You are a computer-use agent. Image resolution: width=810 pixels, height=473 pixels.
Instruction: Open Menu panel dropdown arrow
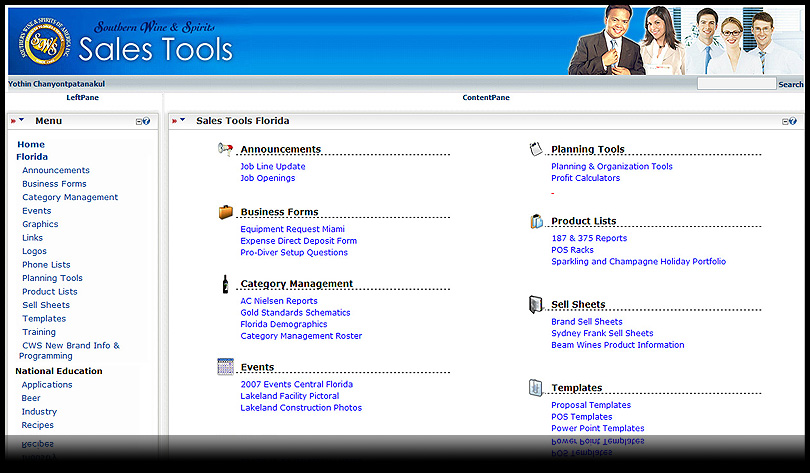(22, 120)
